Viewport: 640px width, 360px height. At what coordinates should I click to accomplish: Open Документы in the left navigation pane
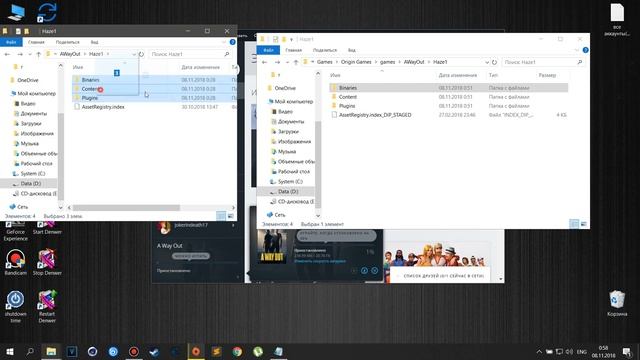[33, 113]
